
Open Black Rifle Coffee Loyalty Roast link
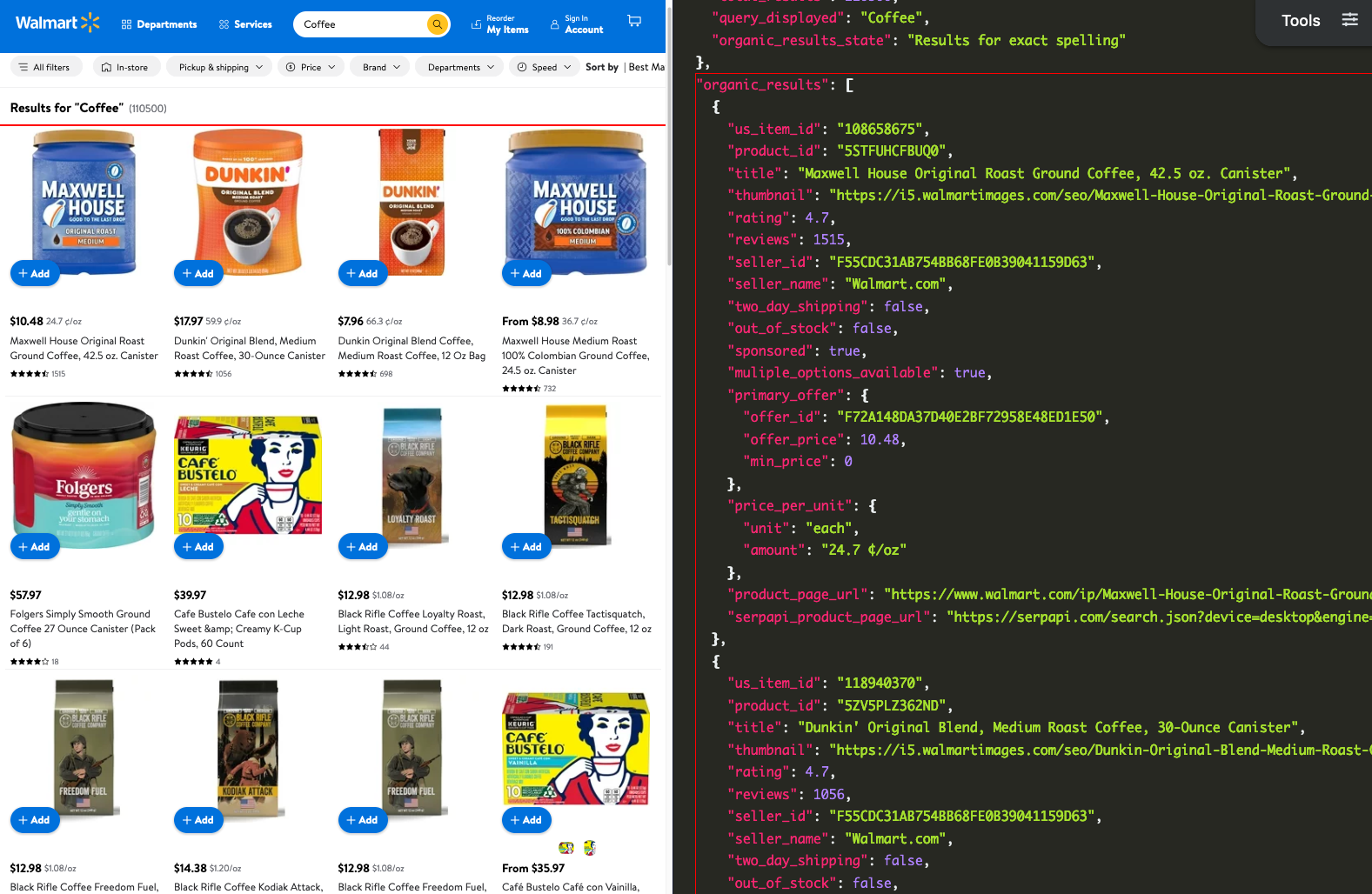click(413, 621)
